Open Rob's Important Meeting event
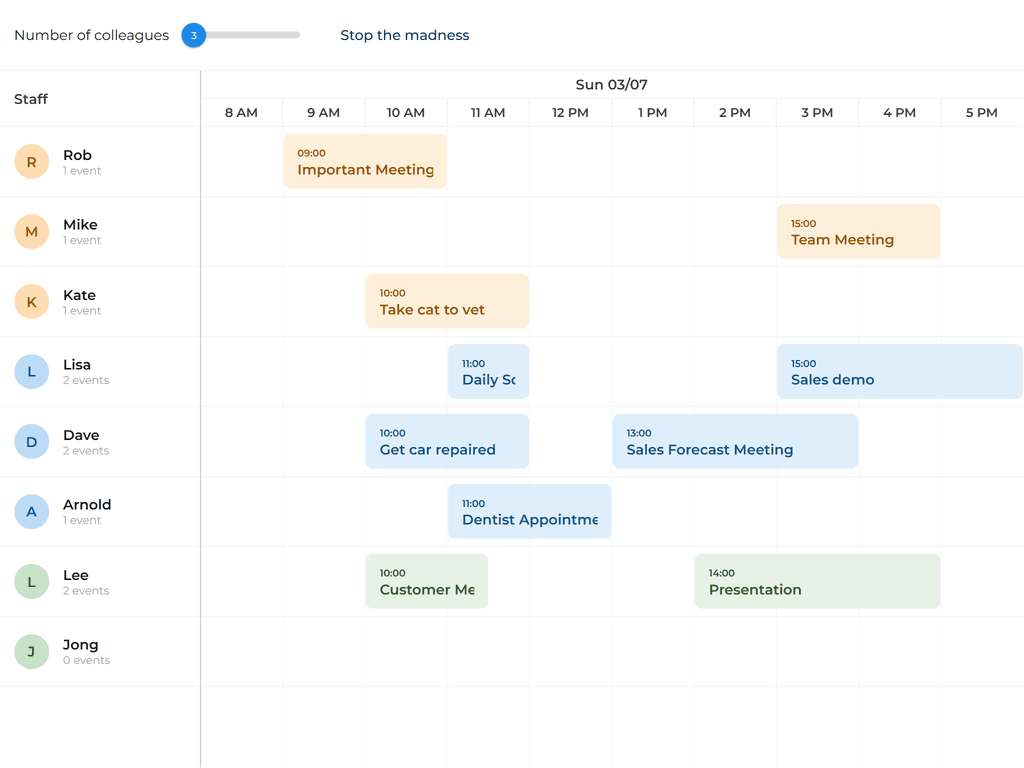 365,161
